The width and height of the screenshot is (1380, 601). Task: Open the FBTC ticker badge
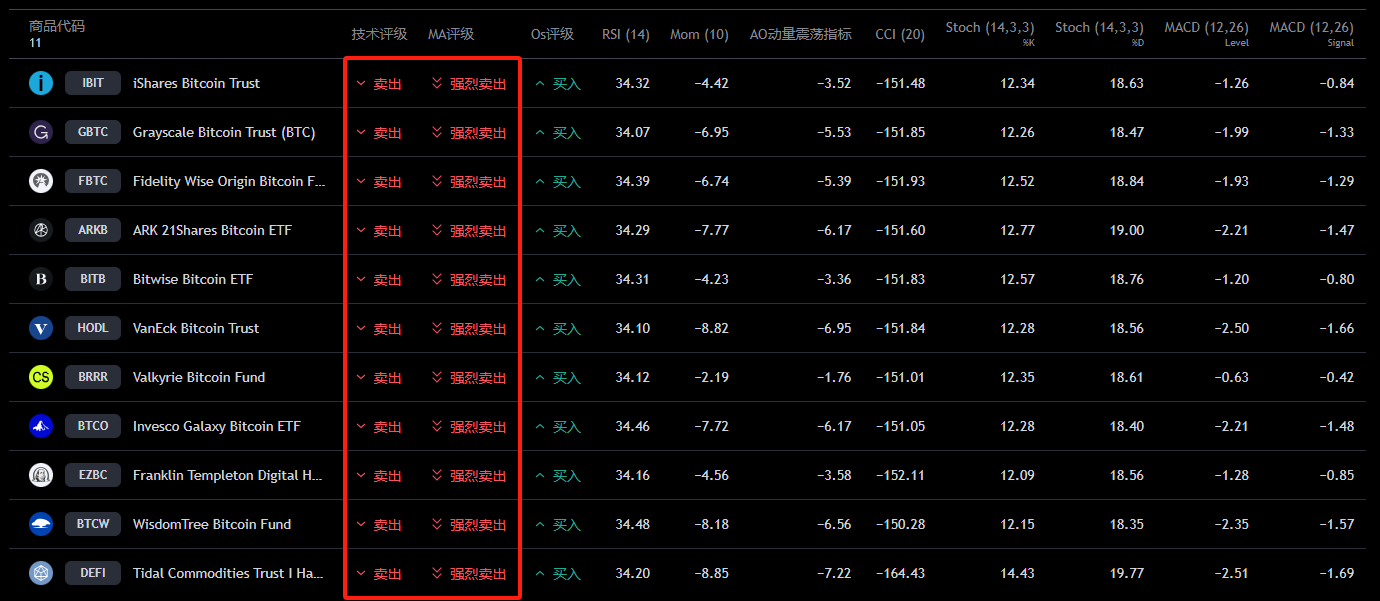click(x=93, y=181)
